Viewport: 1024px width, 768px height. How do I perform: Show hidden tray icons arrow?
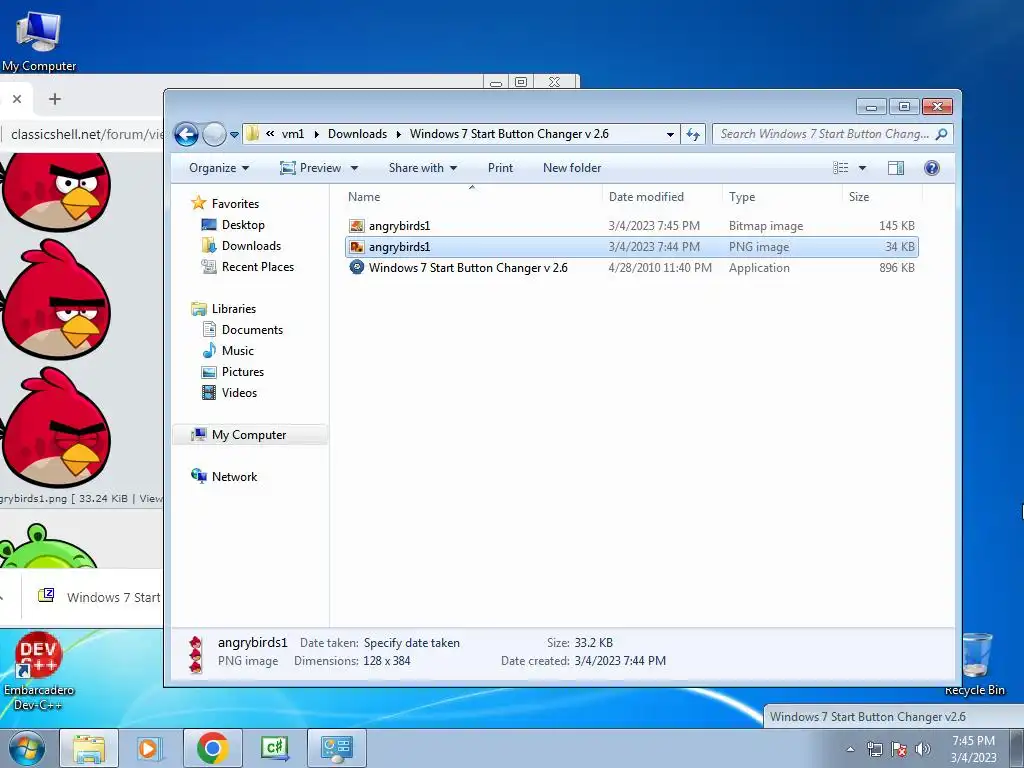(850, 749)
